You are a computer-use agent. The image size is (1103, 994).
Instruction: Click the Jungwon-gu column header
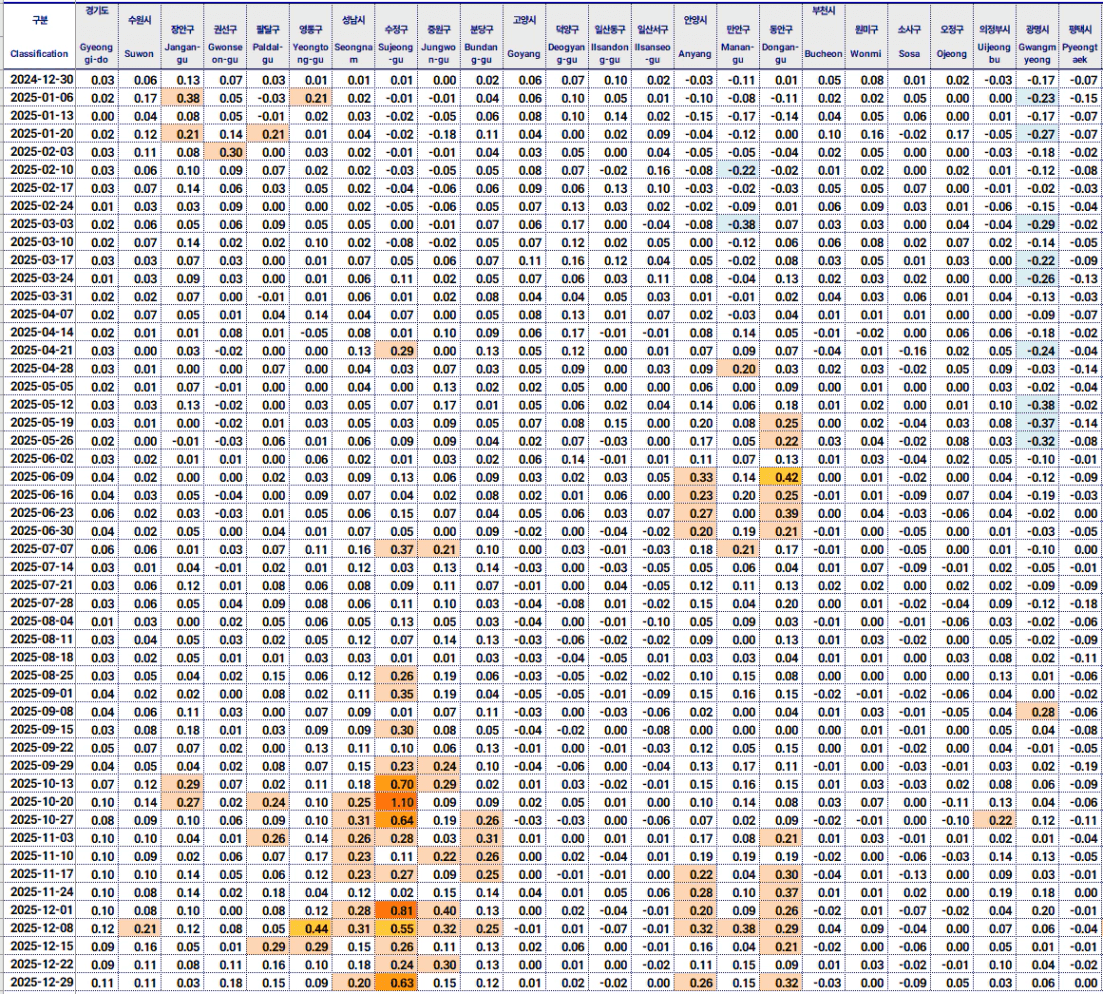click(439, 35)
